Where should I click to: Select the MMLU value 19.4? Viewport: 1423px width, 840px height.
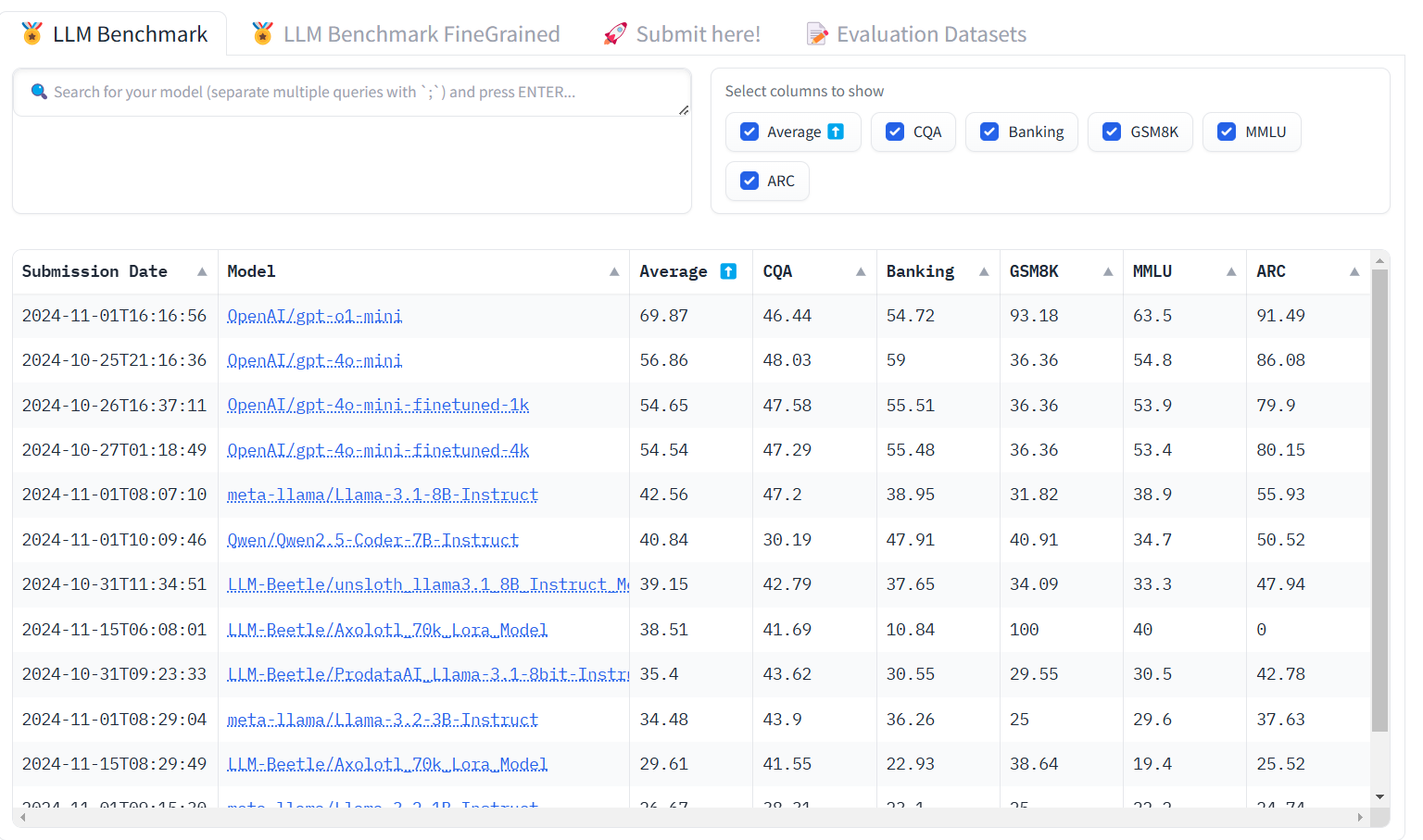tap(1152, 764)
